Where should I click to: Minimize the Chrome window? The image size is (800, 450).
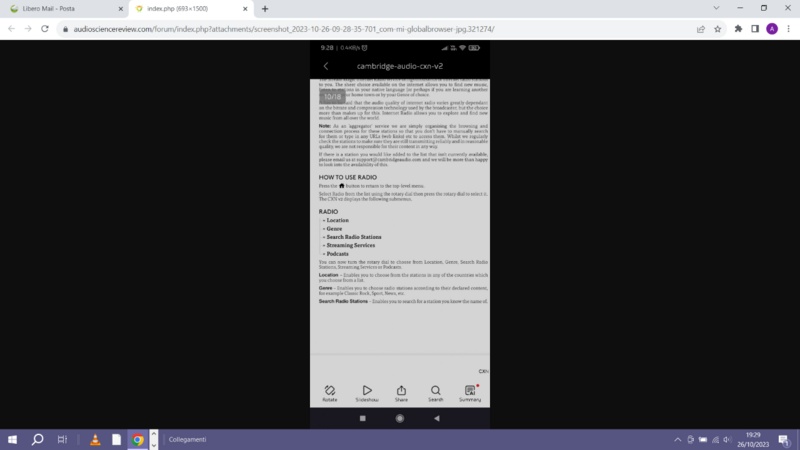click(740, 8)
